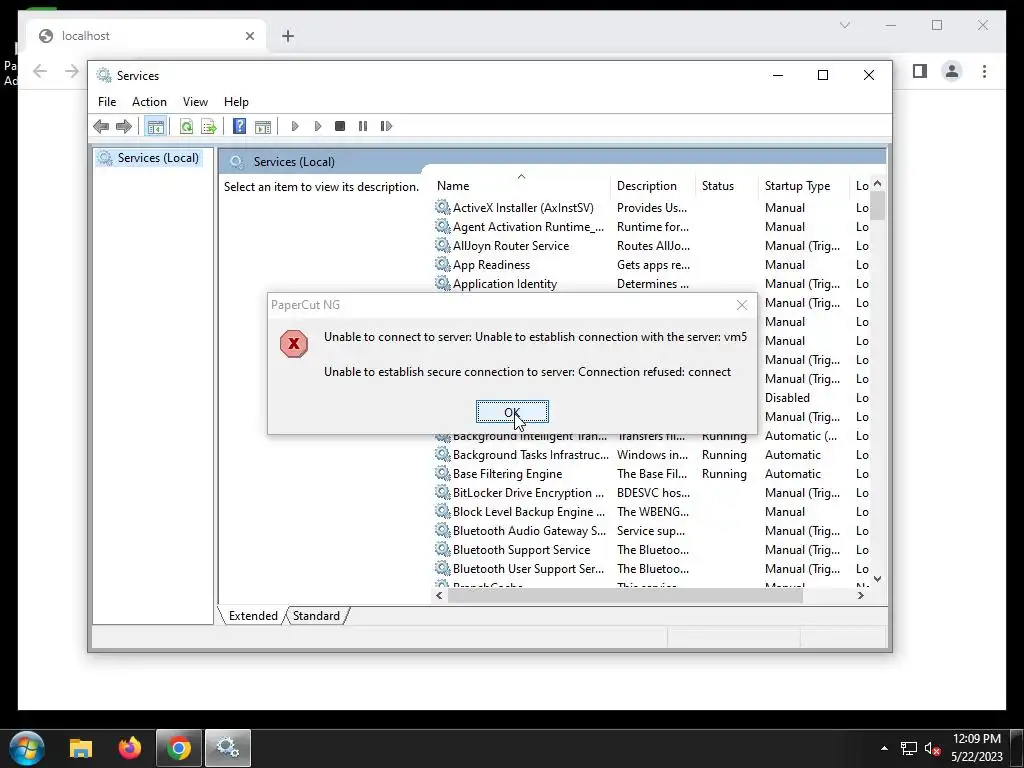1024x768 pixels.
Task: Open a new browser tab
Action: point(288,36)
